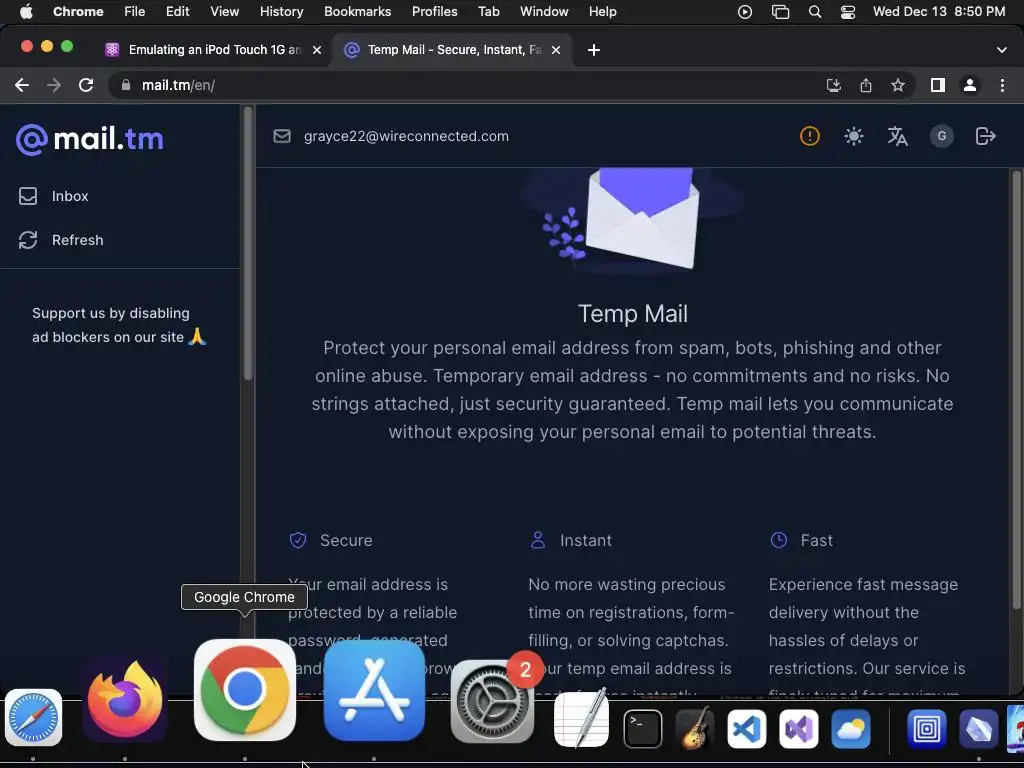Open a new tab with plus button
The image size is (1024, 768).
pos(594,50)
